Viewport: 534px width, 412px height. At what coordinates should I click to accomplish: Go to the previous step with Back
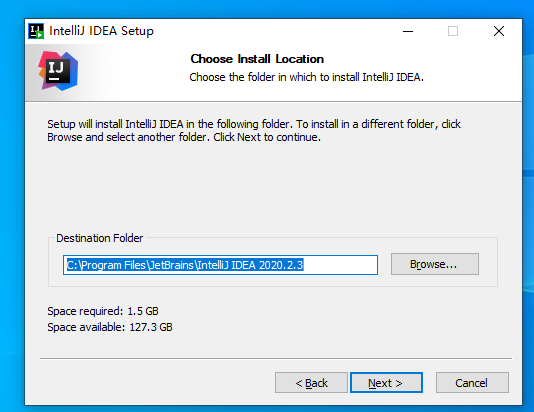point(311,383)
